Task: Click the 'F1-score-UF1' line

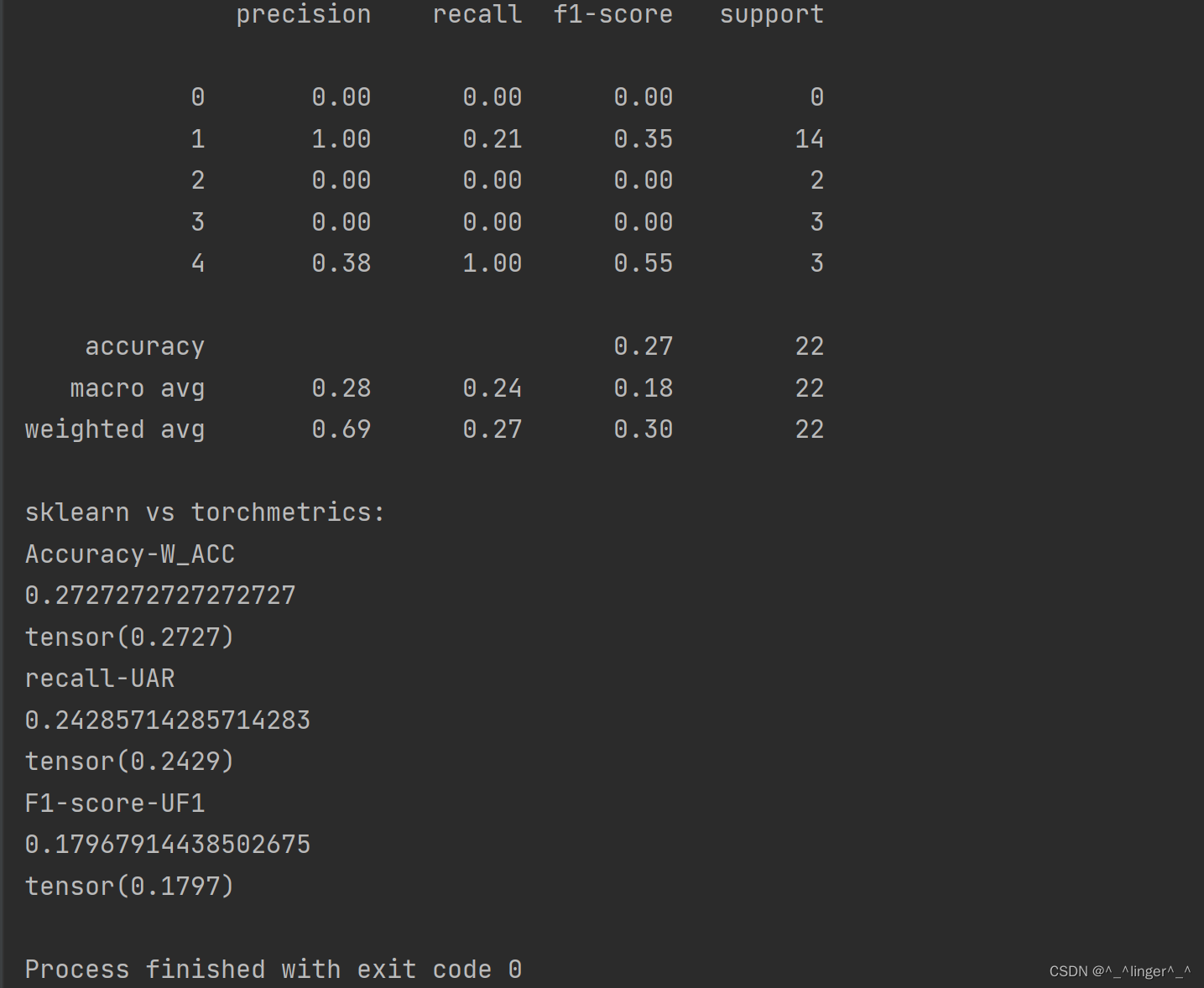Action: click(115, 803)
